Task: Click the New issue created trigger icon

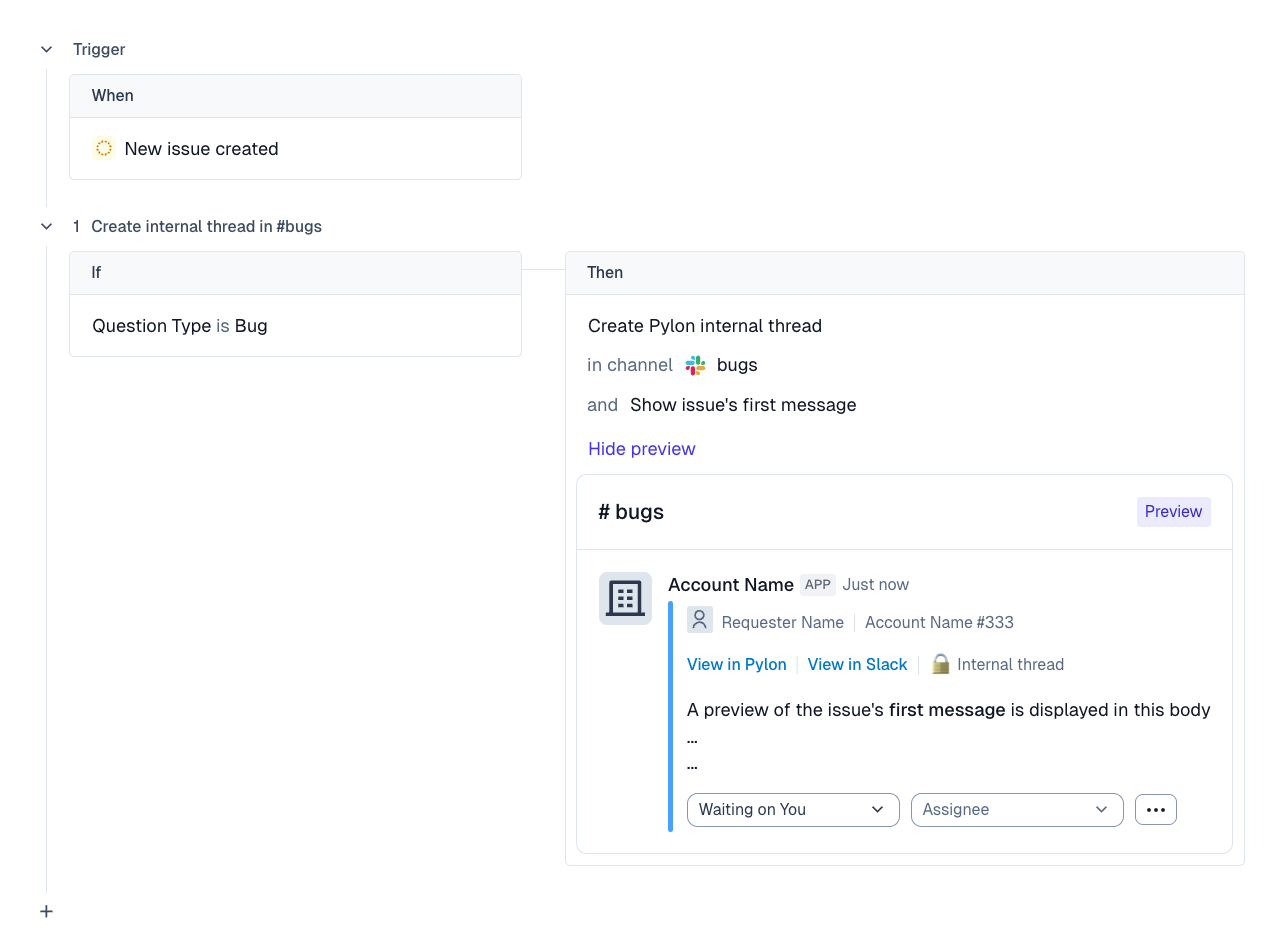Action: pyautogui.click(x=104, y=149)
